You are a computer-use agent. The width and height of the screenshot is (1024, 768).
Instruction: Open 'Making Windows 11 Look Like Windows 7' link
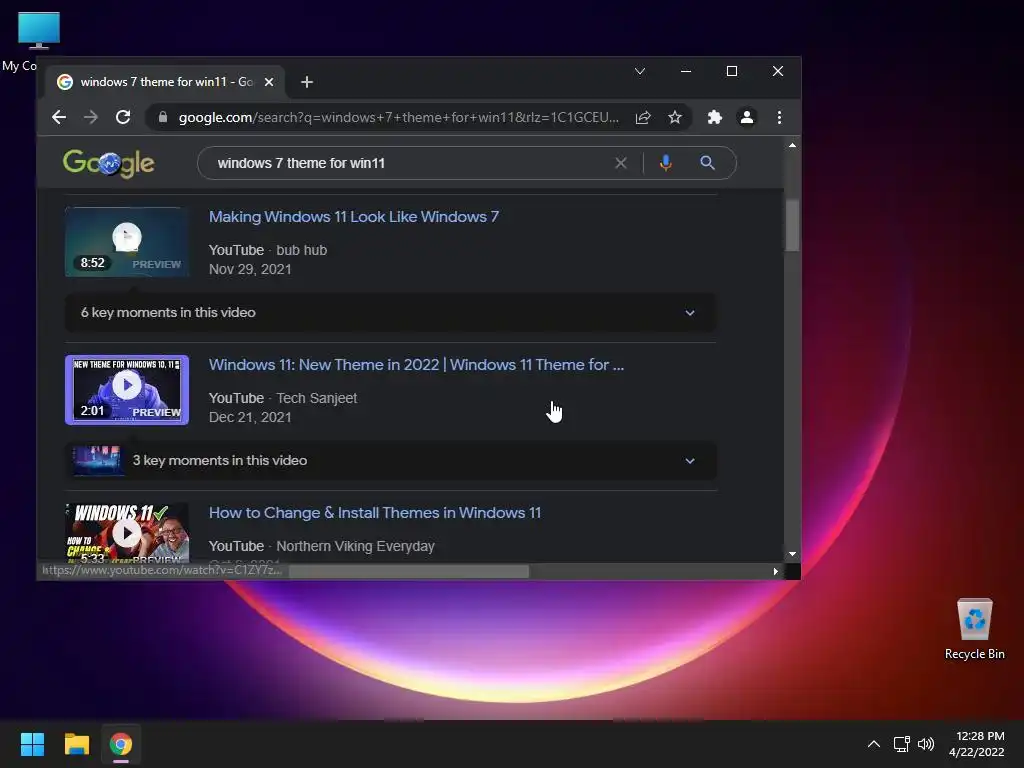(354, 217)
